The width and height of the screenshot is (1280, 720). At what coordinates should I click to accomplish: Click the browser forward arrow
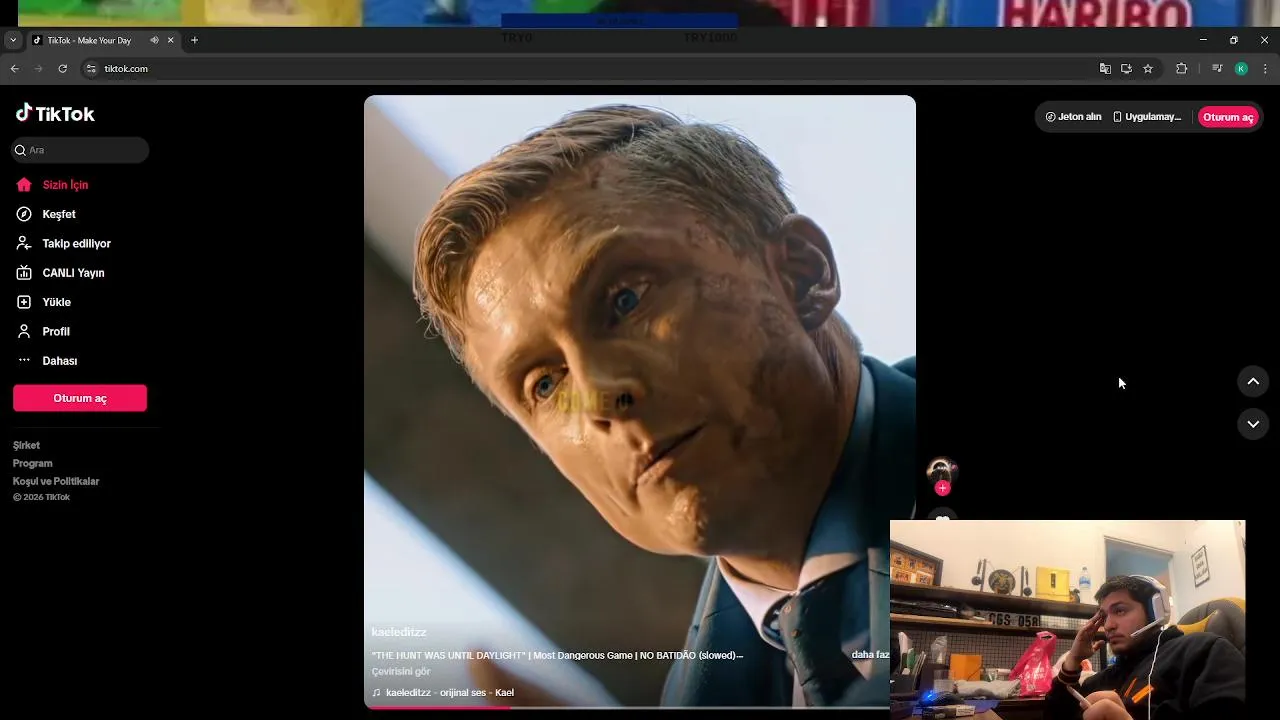38,69
